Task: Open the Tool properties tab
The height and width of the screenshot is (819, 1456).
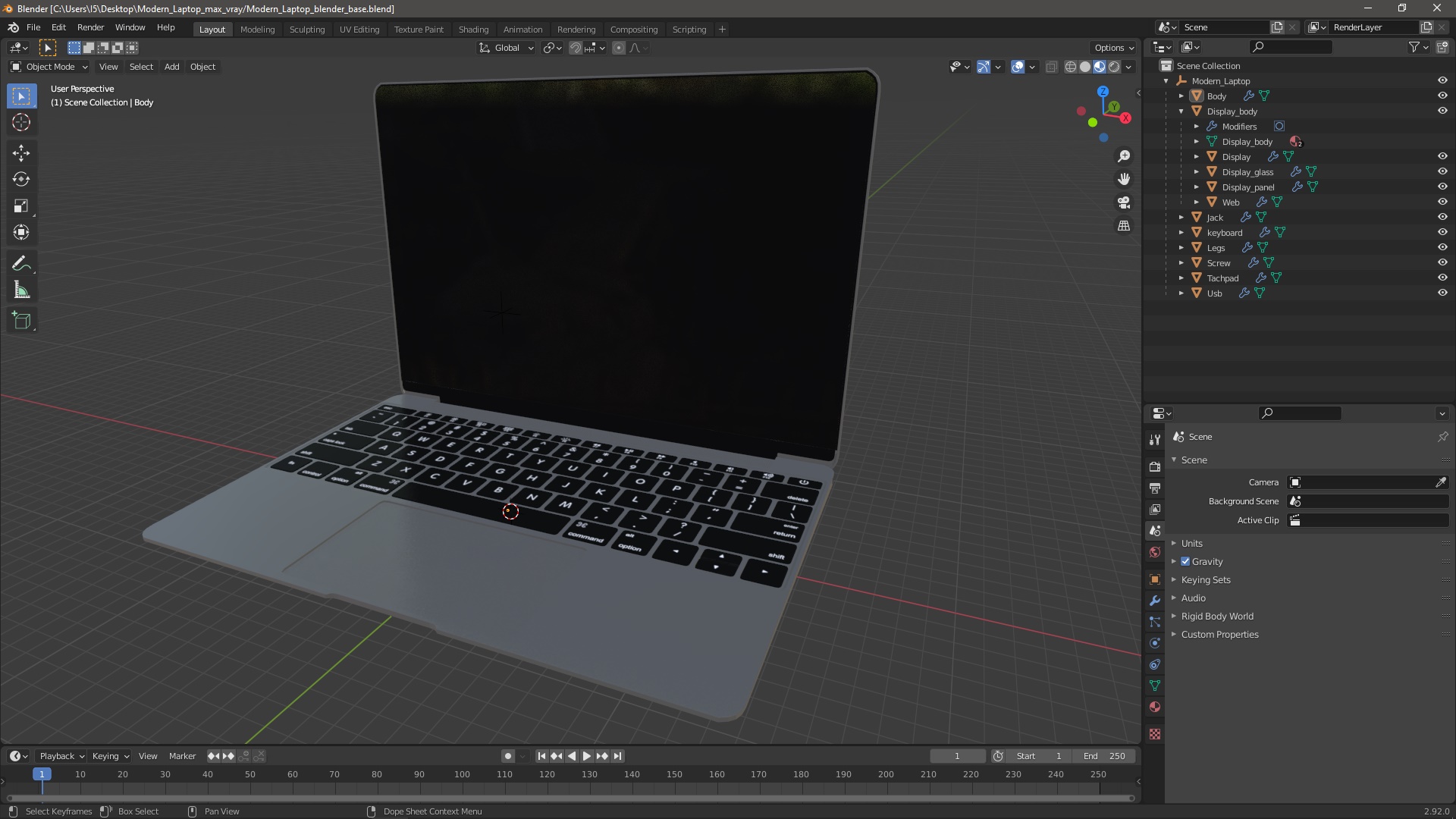Action: click(1155, 440)
